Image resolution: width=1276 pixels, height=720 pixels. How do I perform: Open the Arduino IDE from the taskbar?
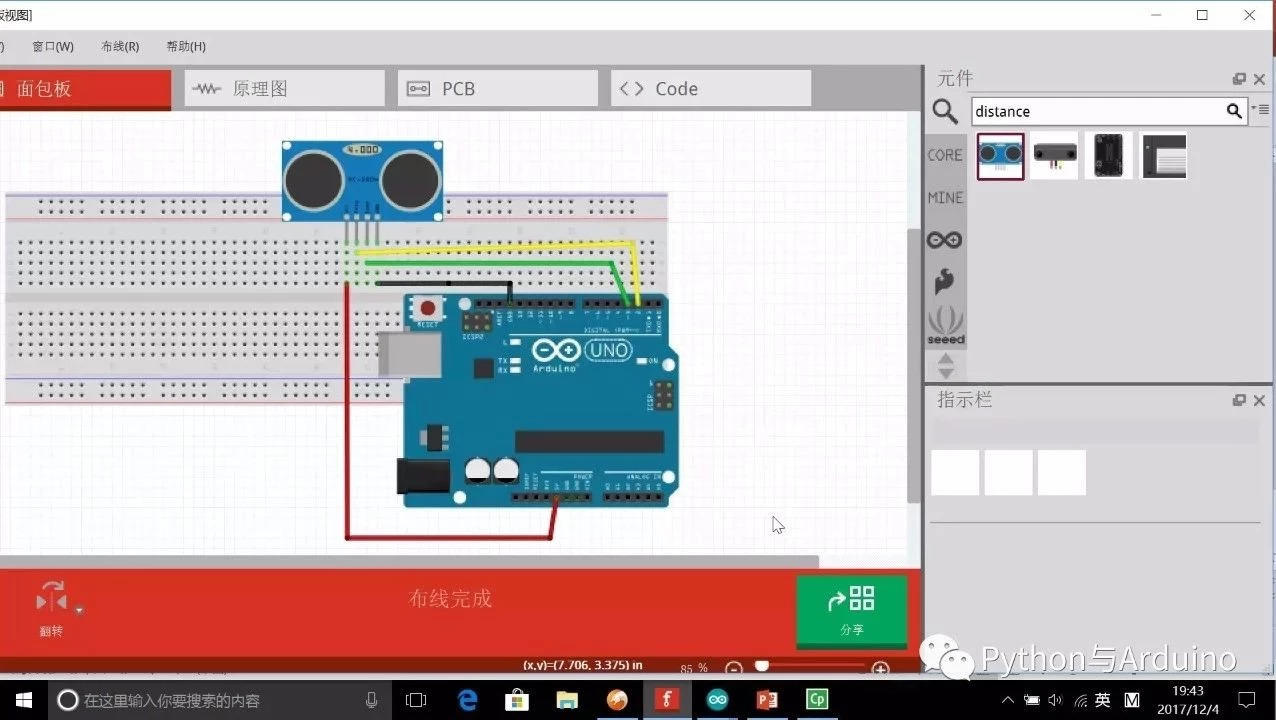[x=717, y=700]
